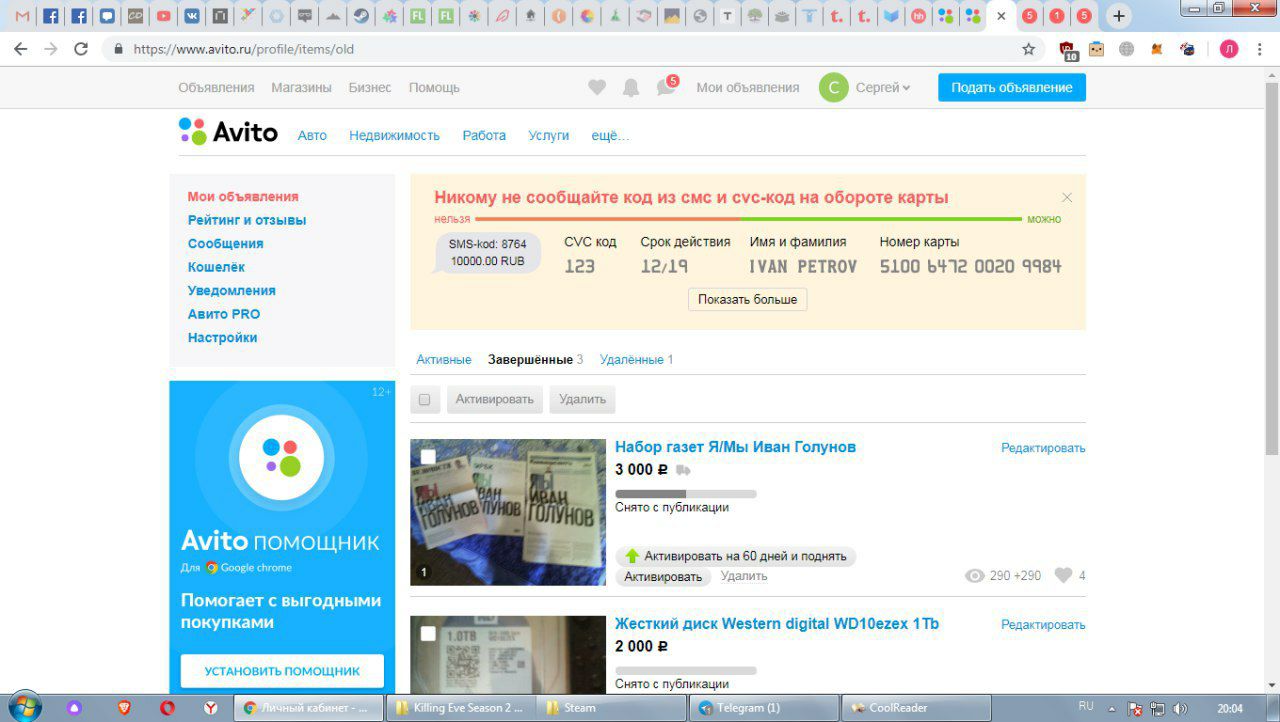Click the Удалить button in the bulk toolbar
This screenshot has height=722, width=1280.
(582, 399)
